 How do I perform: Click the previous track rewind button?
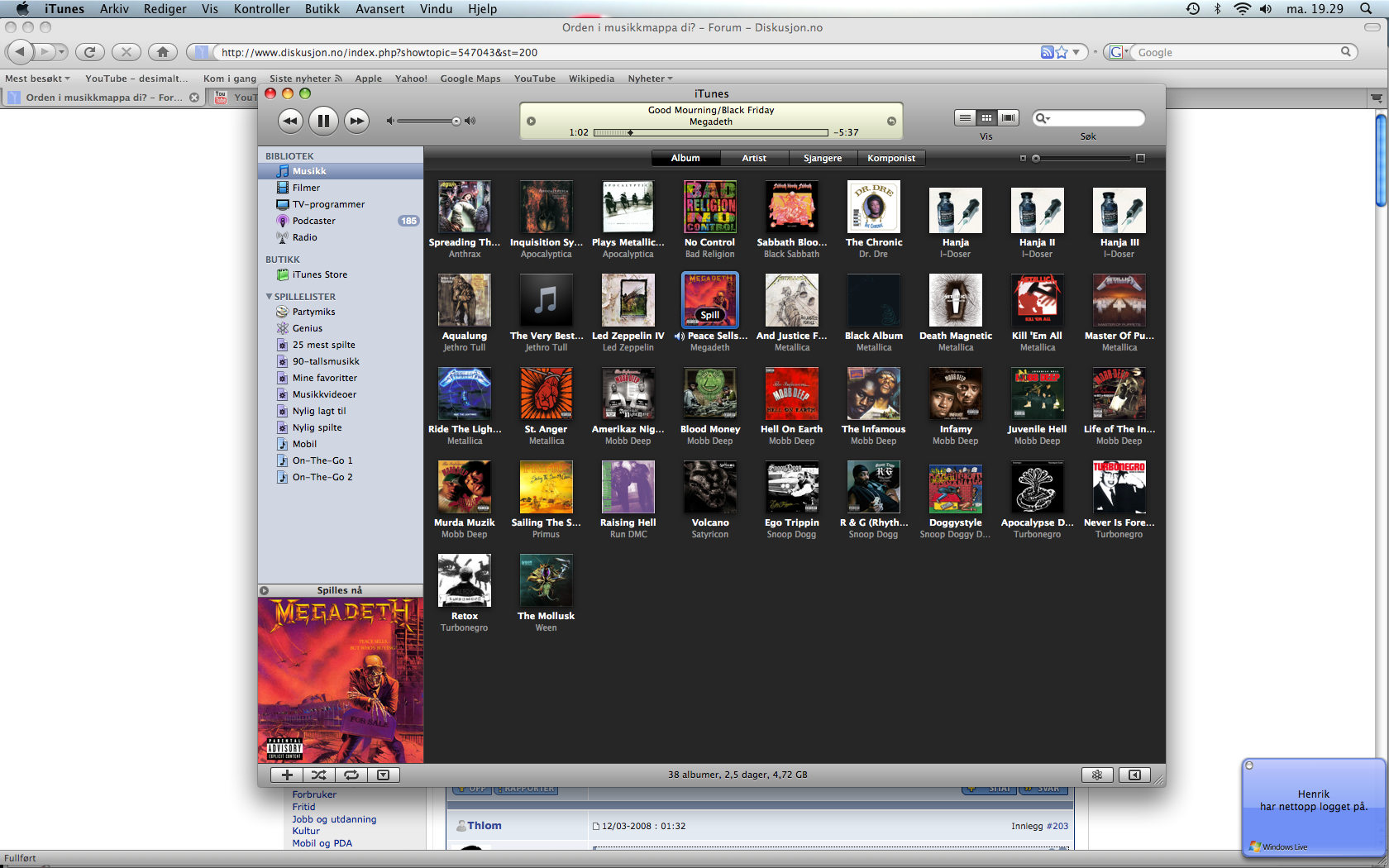tap(290, 121)
